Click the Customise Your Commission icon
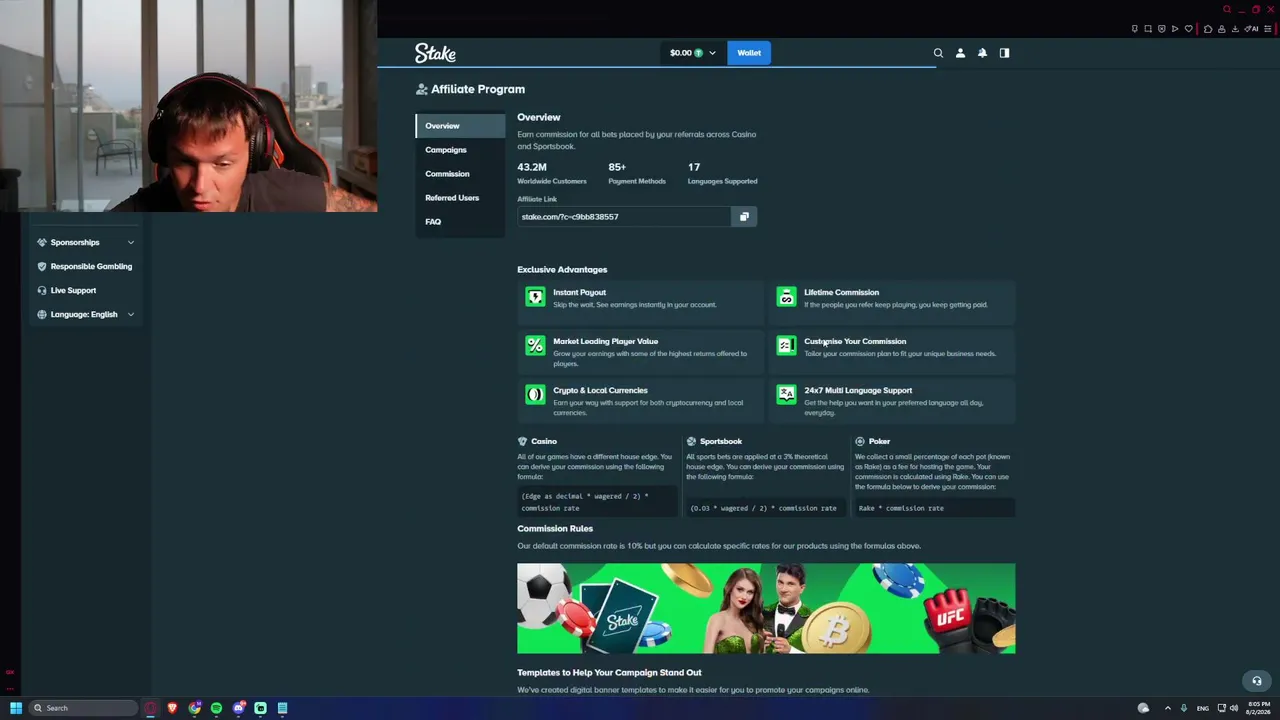 click(786, 346)
